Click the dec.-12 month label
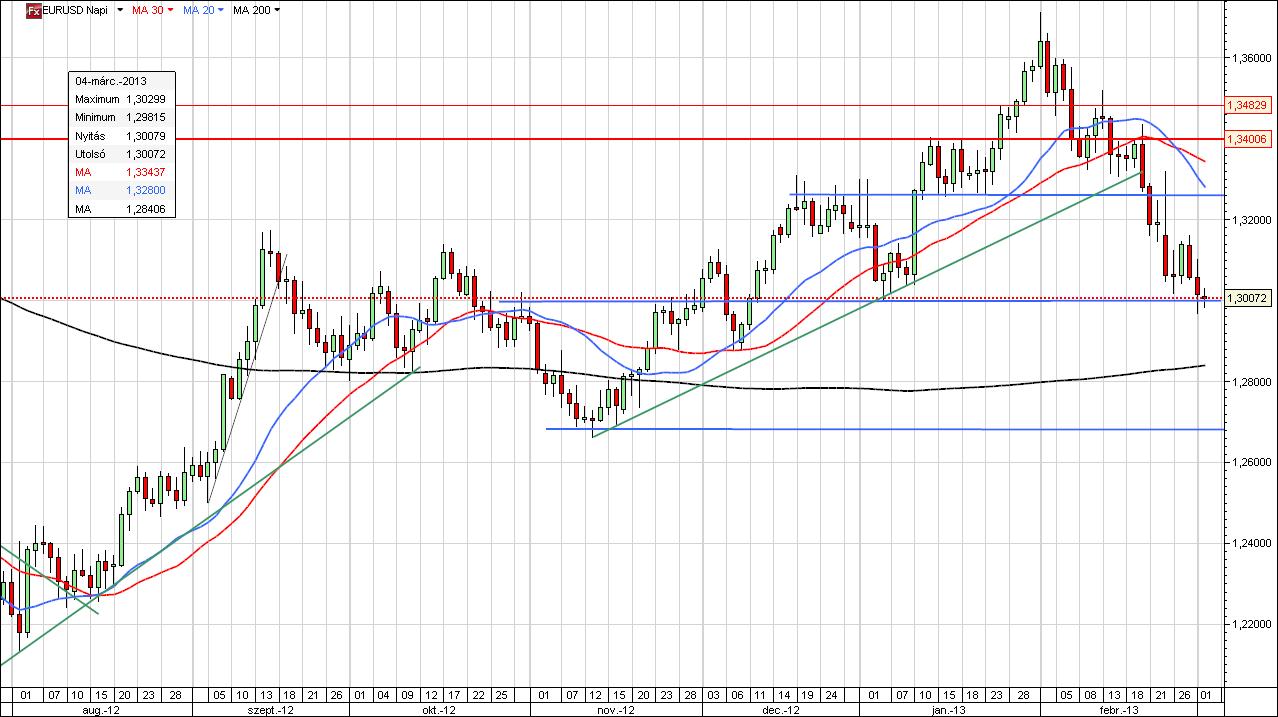The image size is (1278, 717). [781, 709]
